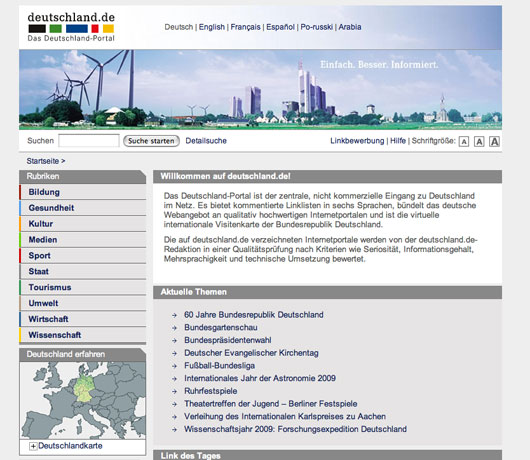
Task: Switch language to Arabia
Action: click(350, 27)
